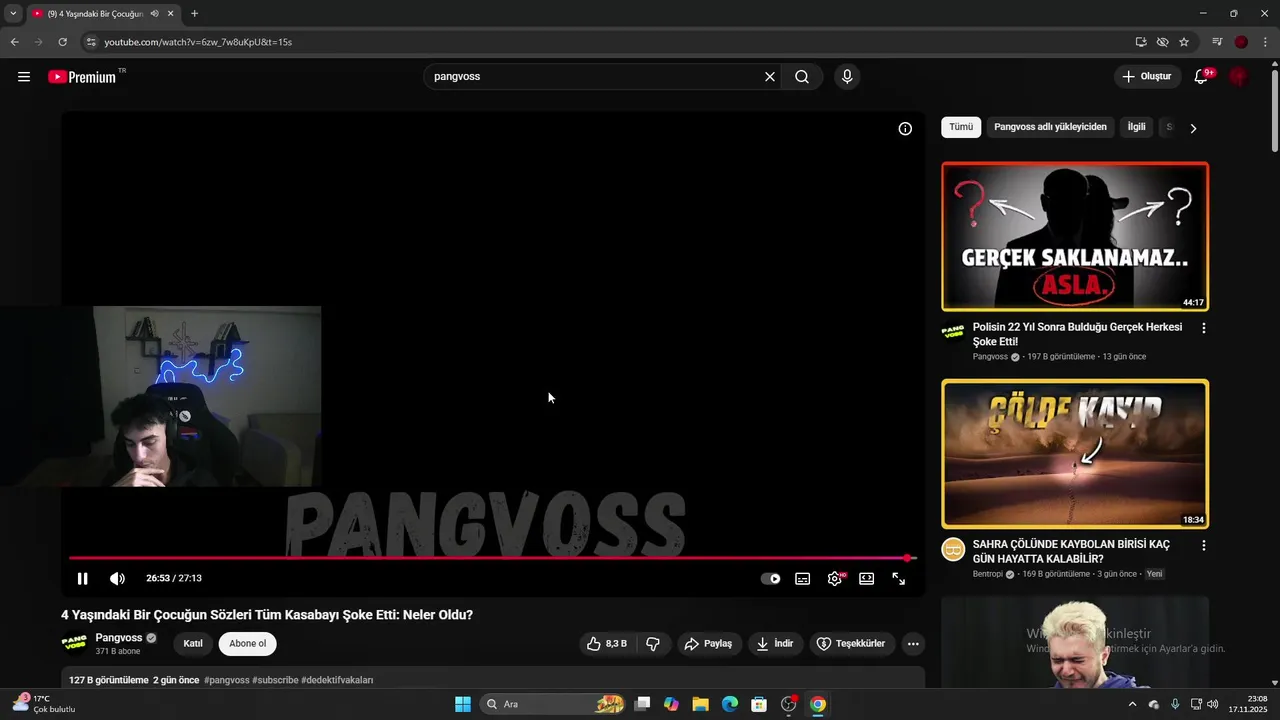The width and height of the screenshot is (1280, 720).
Task: Join channel with Katıl button
Action: pos(193,644)
